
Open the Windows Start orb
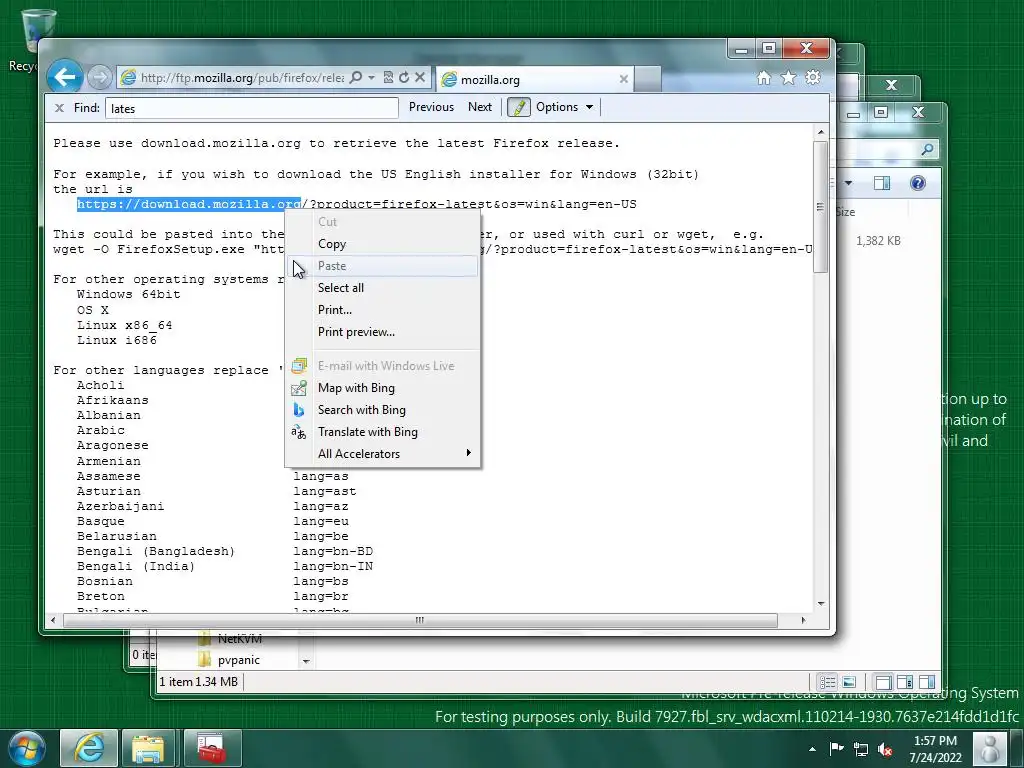click(26, 748)
